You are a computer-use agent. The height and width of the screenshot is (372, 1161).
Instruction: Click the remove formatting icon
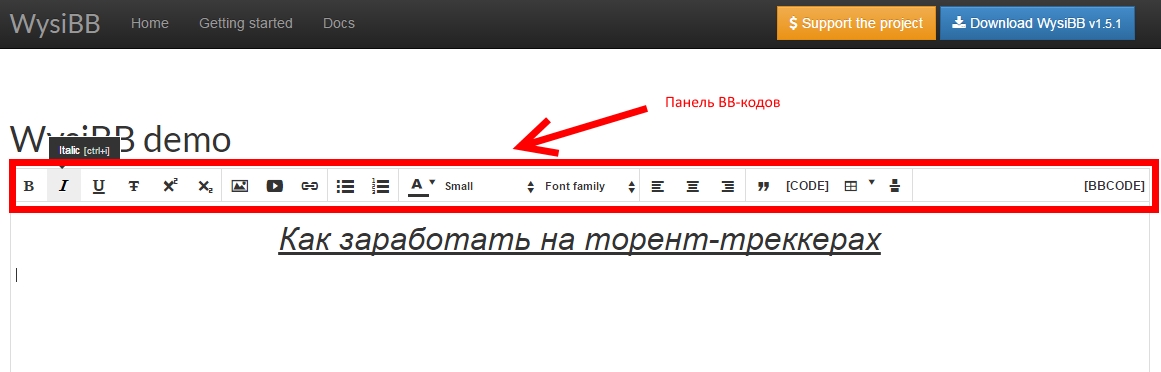pos(894,186)
